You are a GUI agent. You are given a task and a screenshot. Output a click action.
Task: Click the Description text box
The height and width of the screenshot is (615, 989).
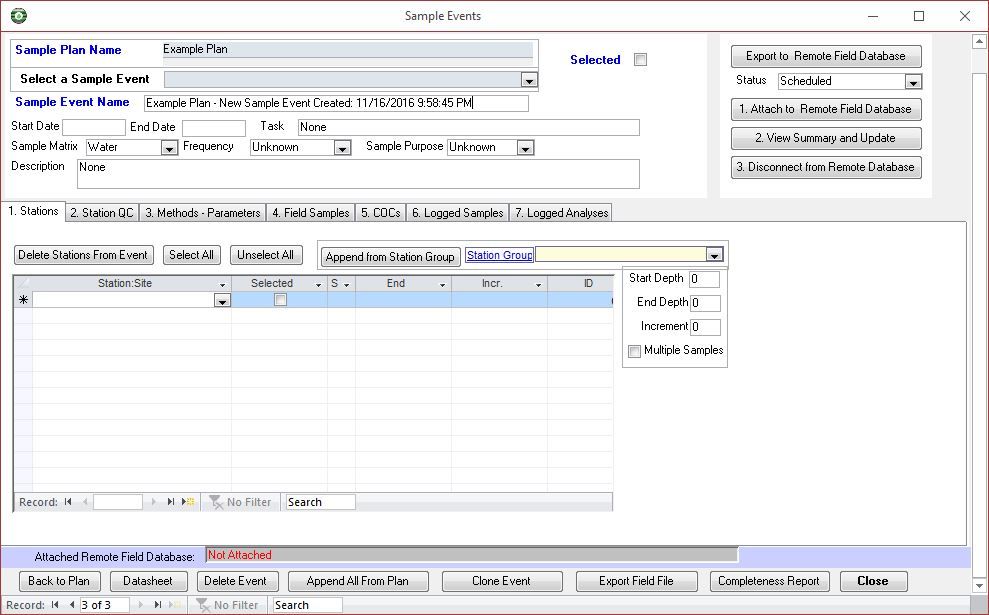pyautogui.click(x=358, y=174)
